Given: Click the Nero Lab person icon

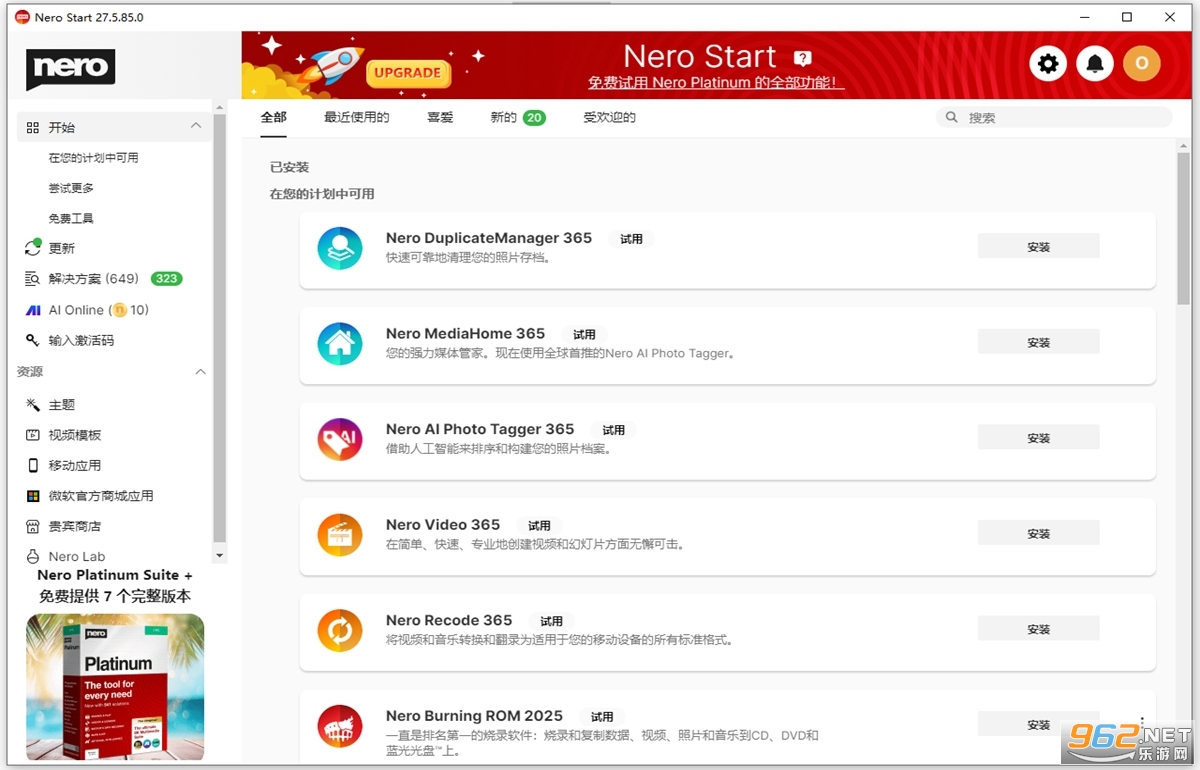Looking at the screenshot, I should [x=33, y=556].
